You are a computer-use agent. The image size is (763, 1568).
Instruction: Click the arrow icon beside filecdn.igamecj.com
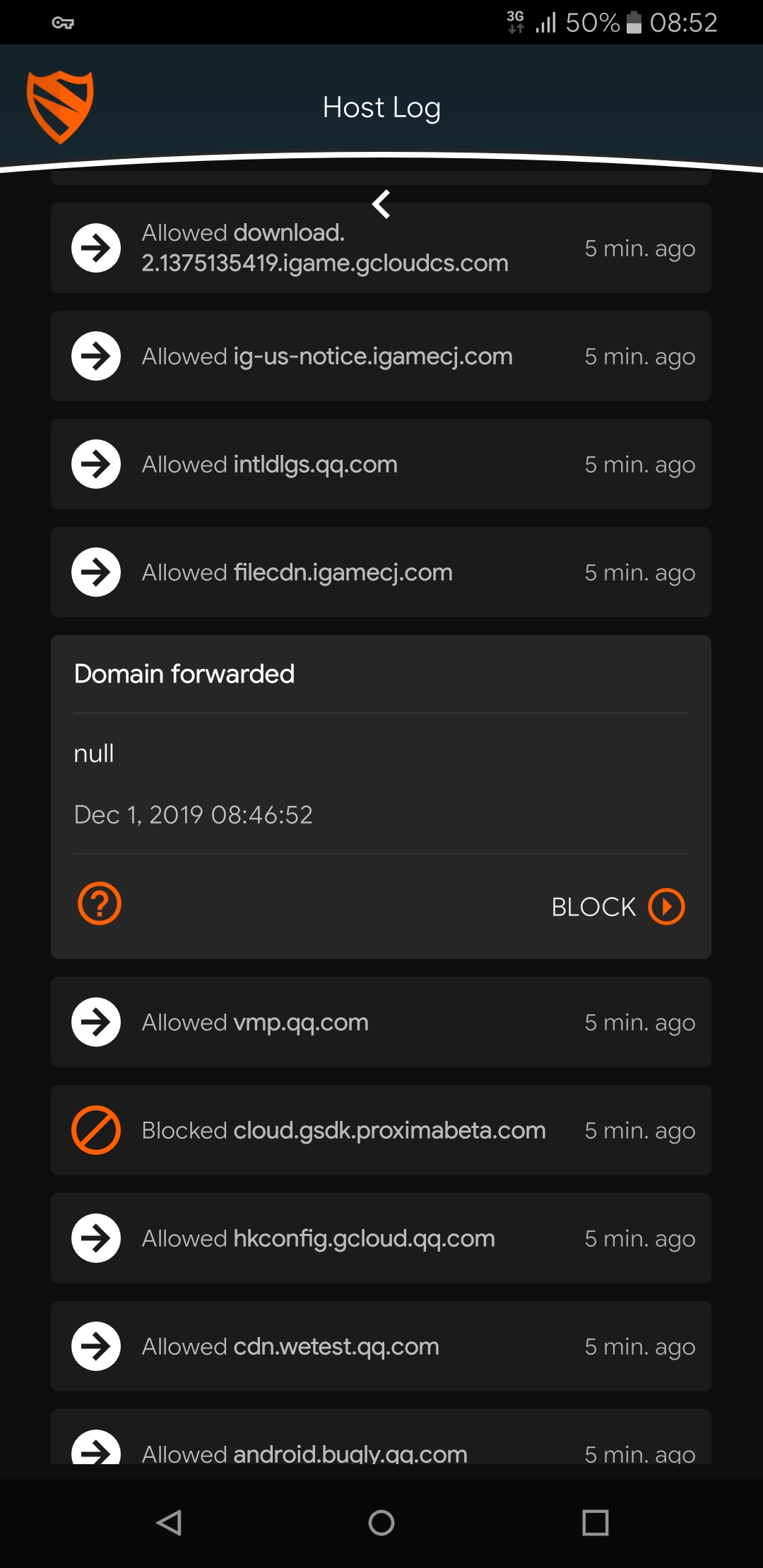[95, 572]
